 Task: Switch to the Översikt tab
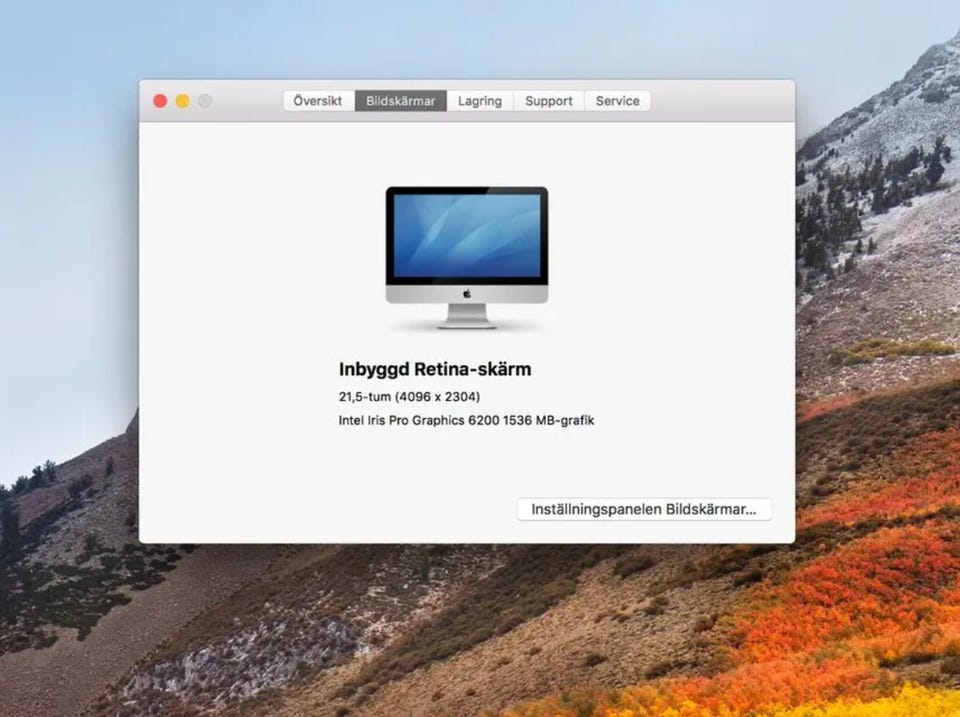click(x=318, y=101)
